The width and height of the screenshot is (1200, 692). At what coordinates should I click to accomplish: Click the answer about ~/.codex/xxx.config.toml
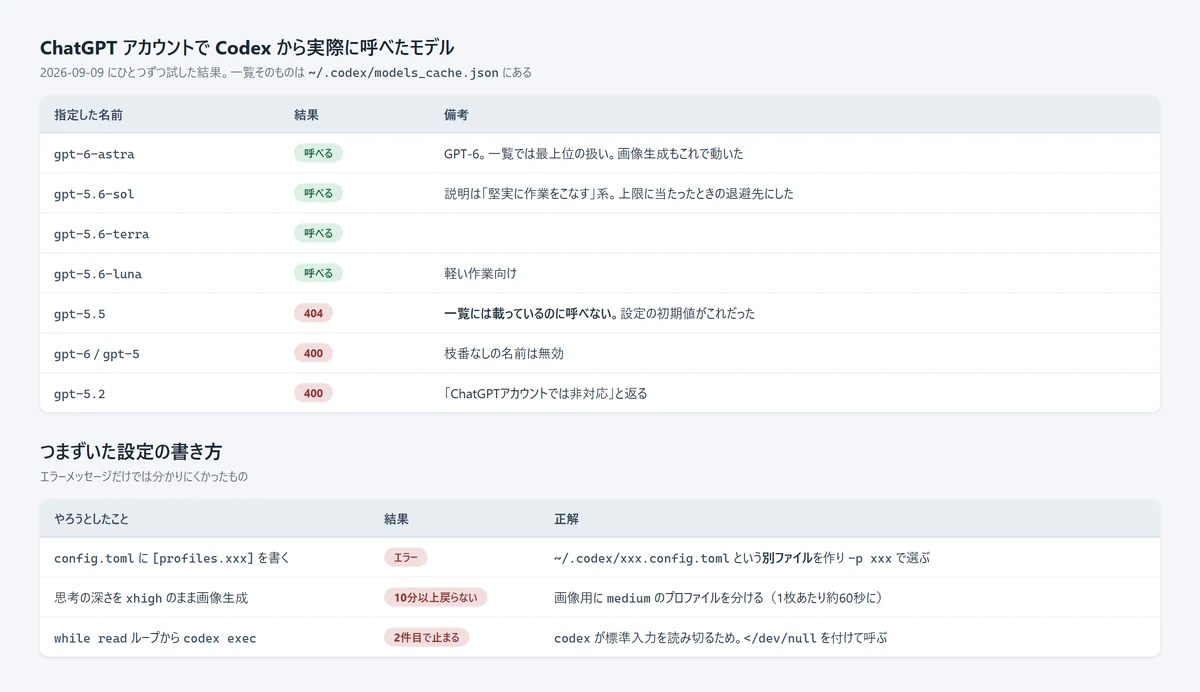coord(742,558)
